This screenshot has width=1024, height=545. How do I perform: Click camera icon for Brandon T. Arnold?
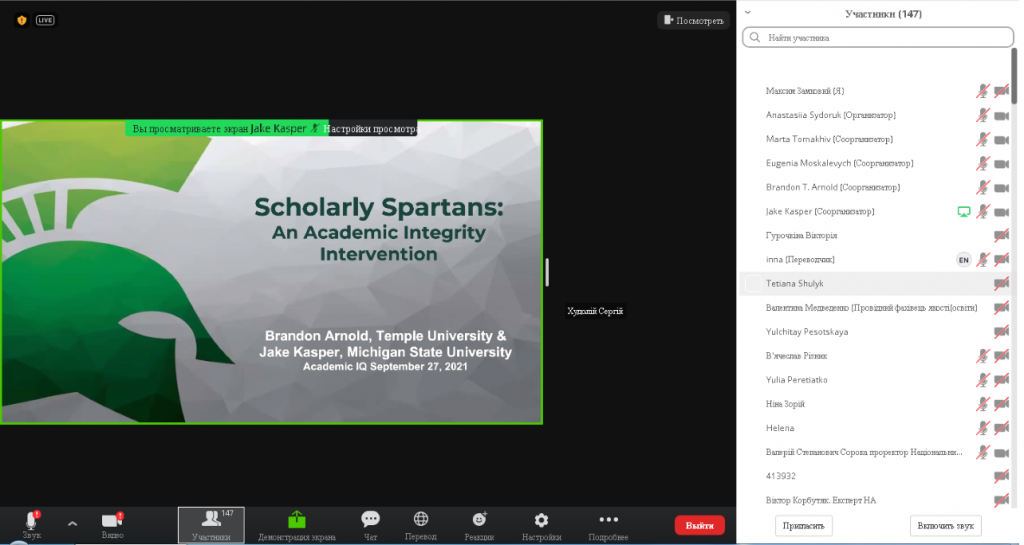click(x=1001, y=188)
